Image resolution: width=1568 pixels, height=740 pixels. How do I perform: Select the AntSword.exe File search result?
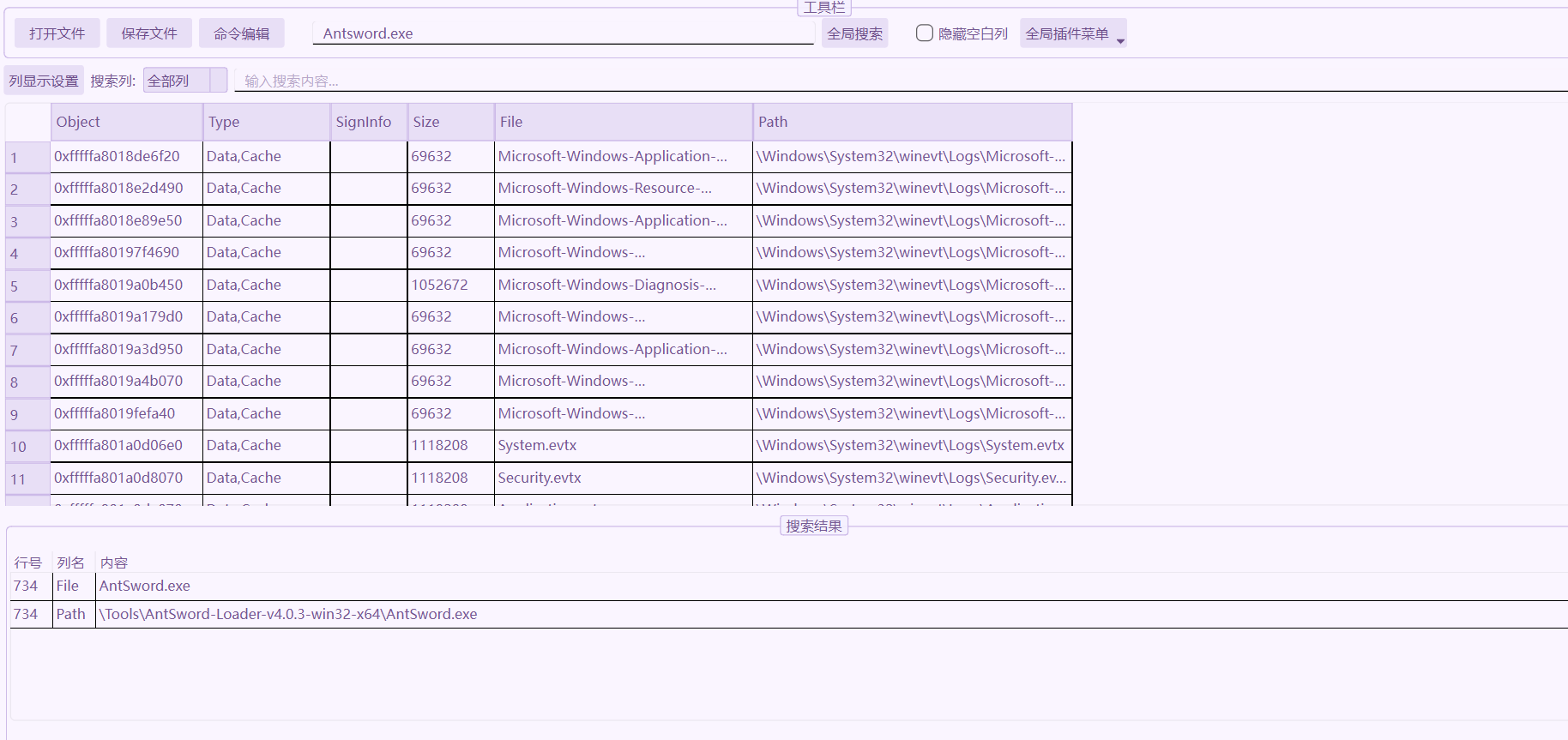145,587
